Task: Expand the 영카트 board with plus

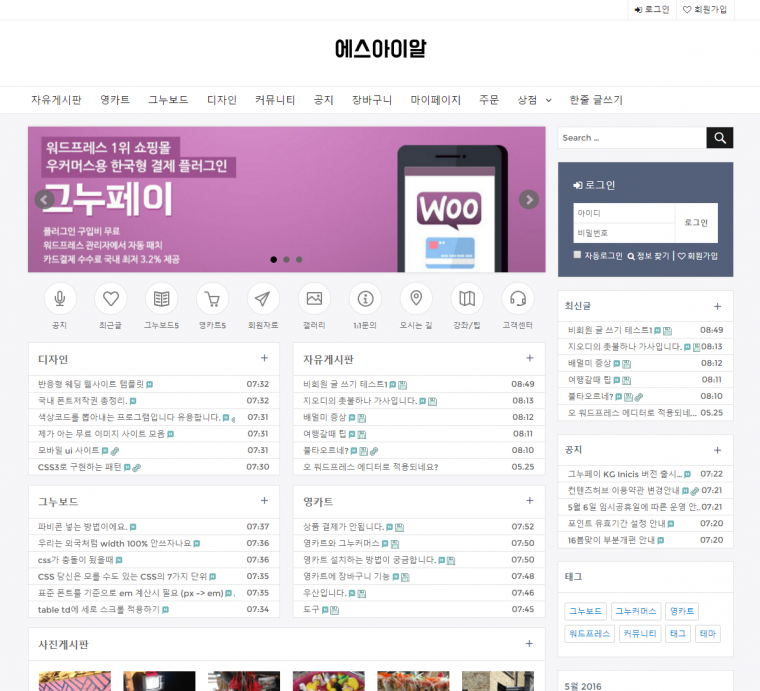Action: (x=529, y=501)
